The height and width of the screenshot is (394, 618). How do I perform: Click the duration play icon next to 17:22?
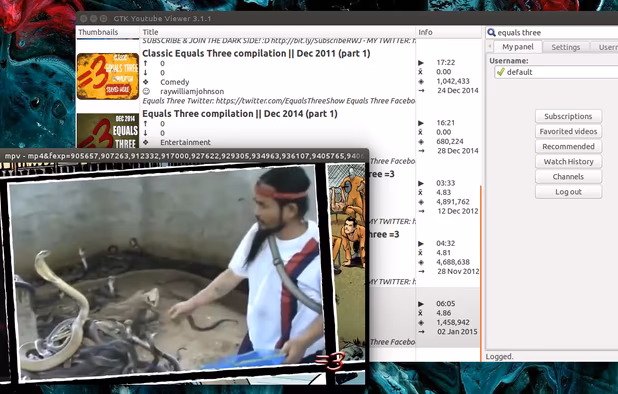tap(421, 63)
